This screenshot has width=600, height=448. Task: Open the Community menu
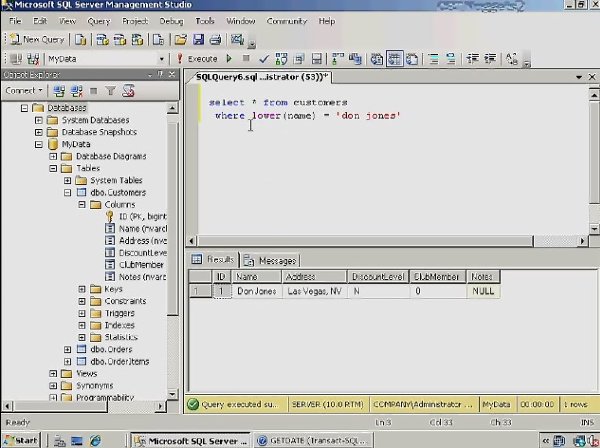pyautogui.click(x=287, y=21)
